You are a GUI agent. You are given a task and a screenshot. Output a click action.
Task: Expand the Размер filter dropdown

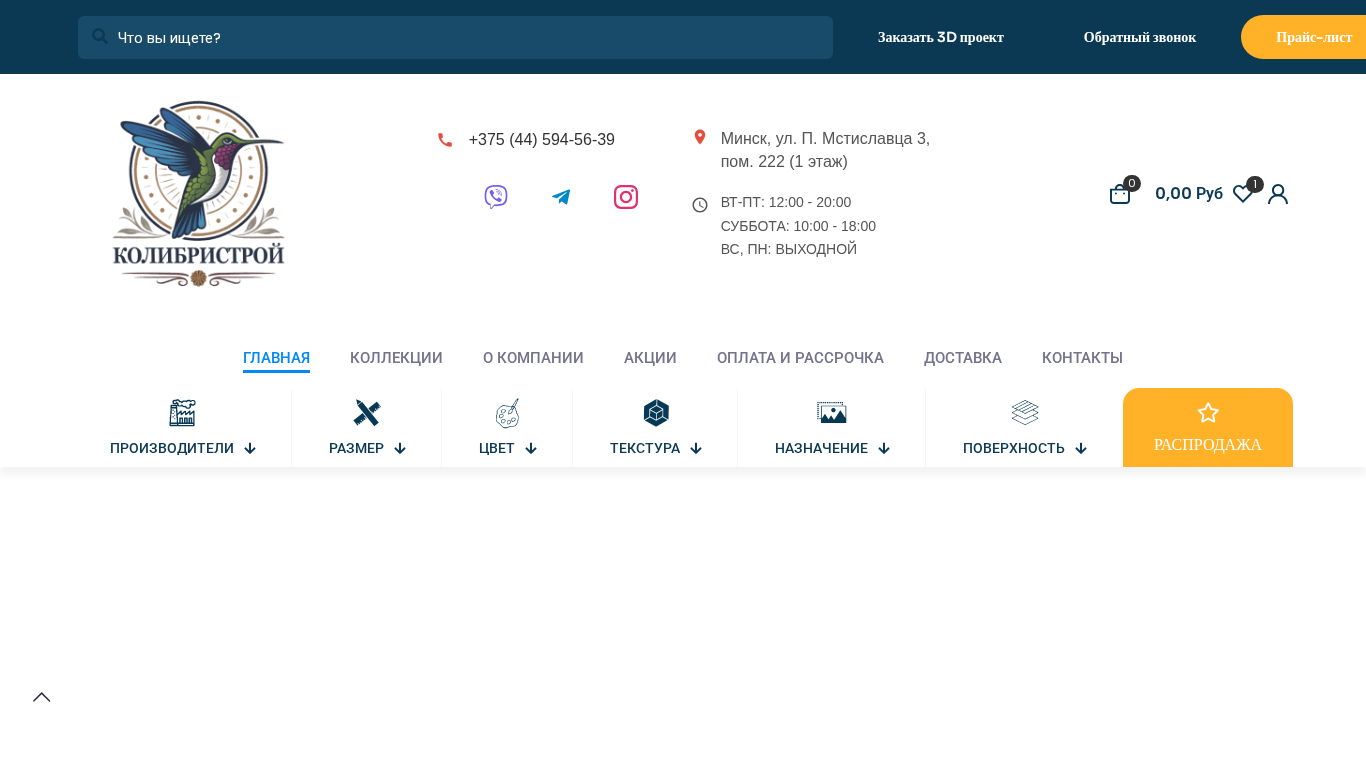pyautogui.click(x=367, y=448)
